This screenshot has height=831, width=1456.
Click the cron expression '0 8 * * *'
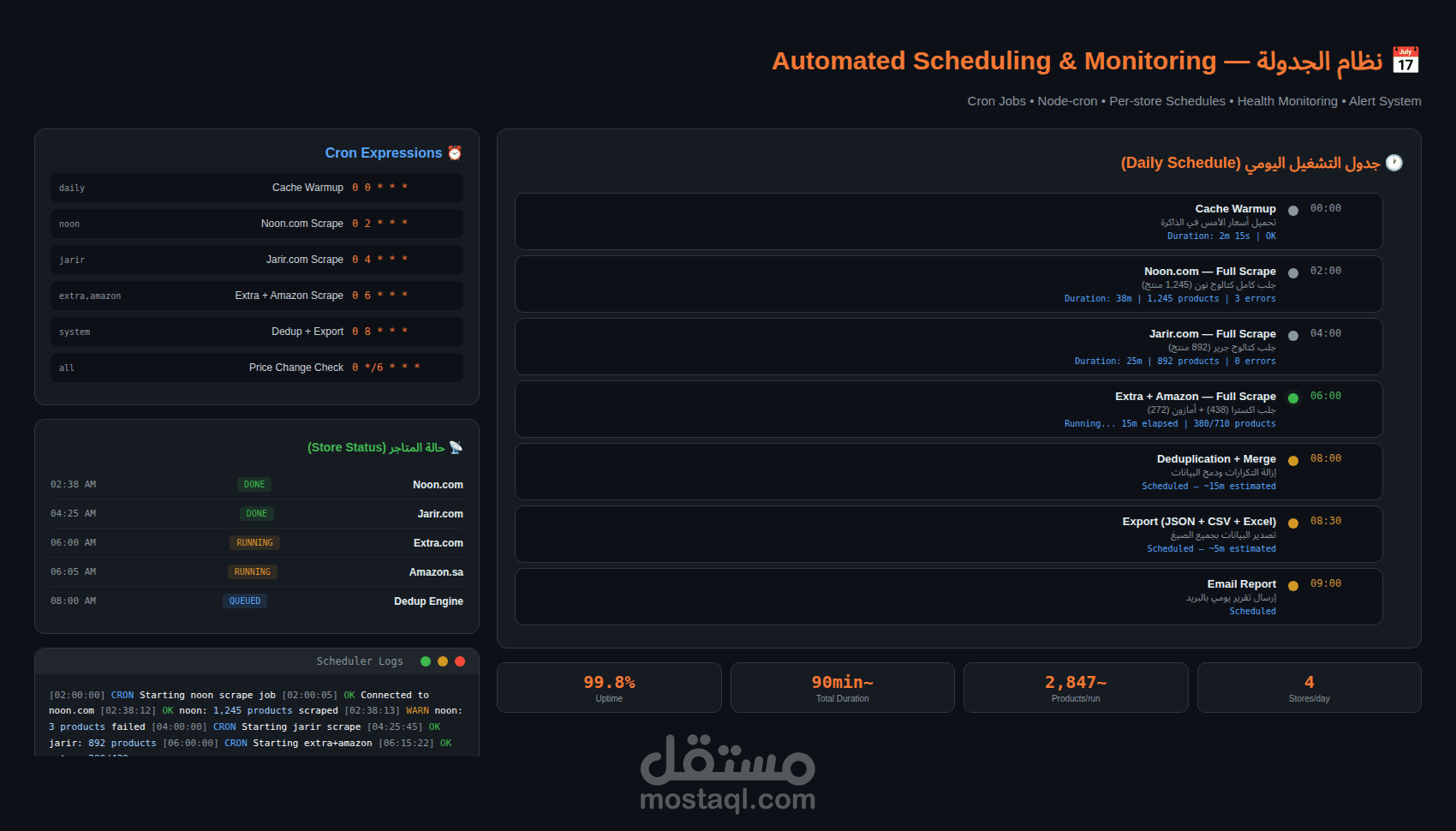[x=379, y=332]
